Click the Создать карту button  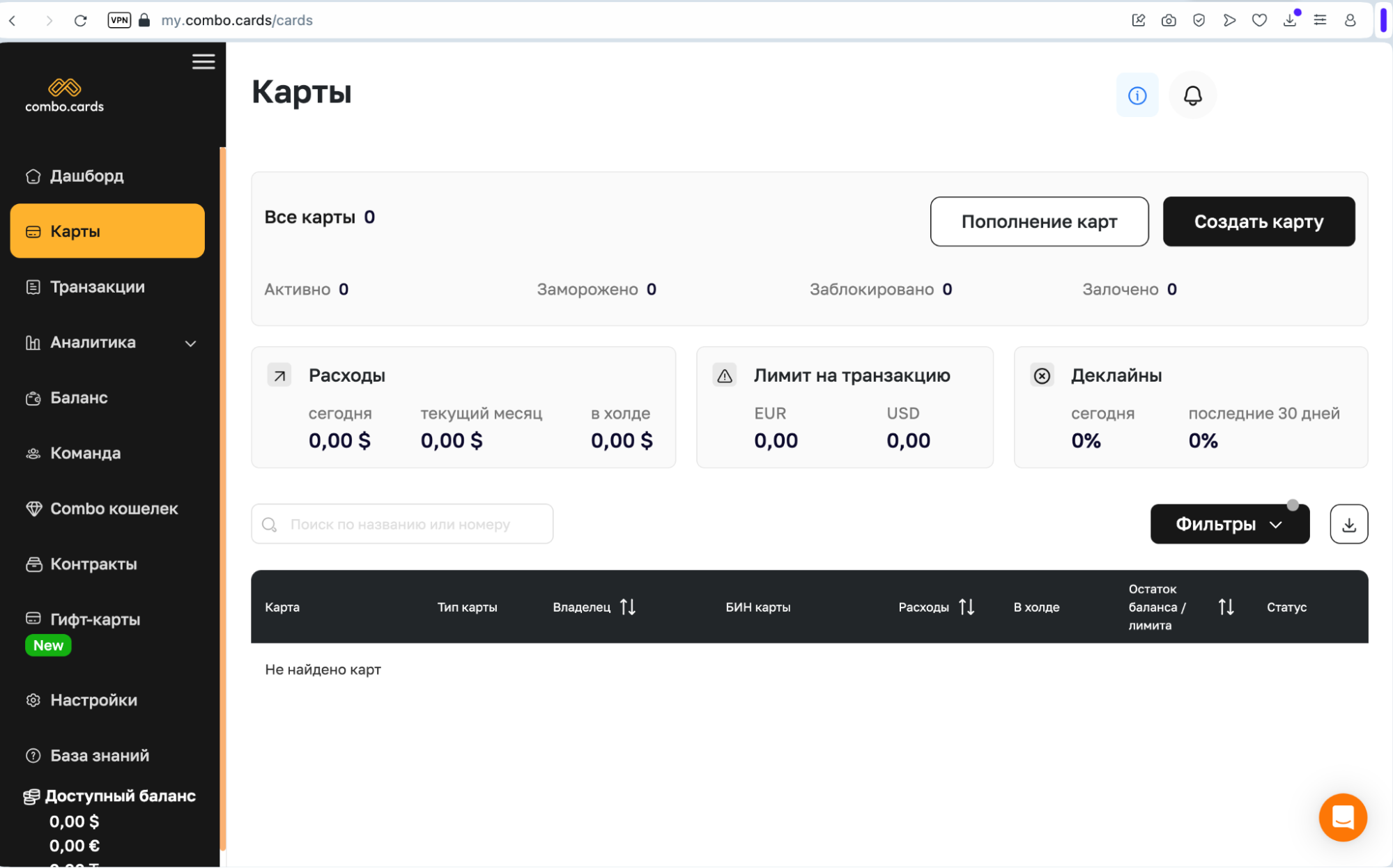(1259, 222)
